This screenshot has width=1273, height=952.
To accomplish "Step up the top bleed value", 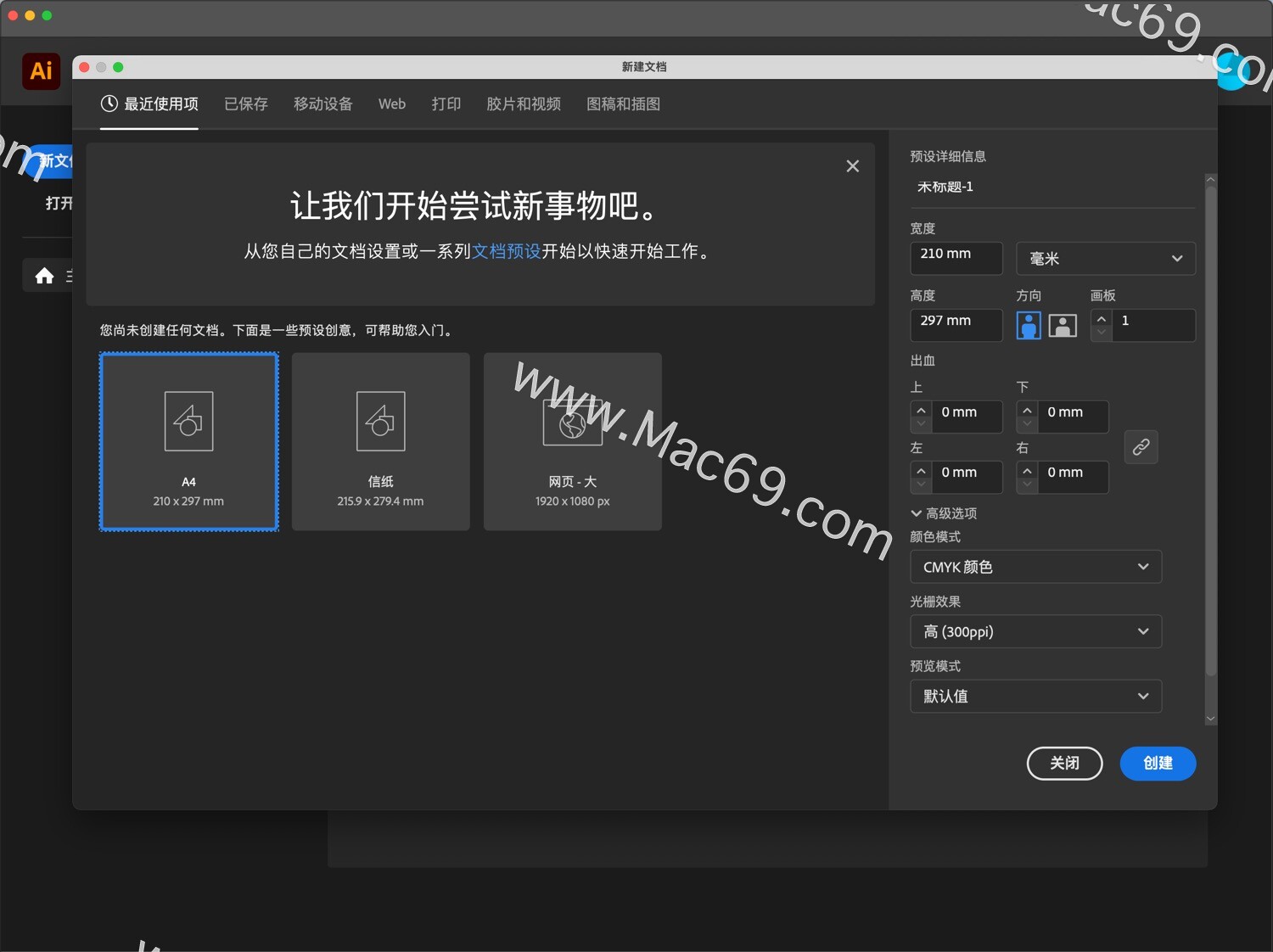I will click(921, 409).
